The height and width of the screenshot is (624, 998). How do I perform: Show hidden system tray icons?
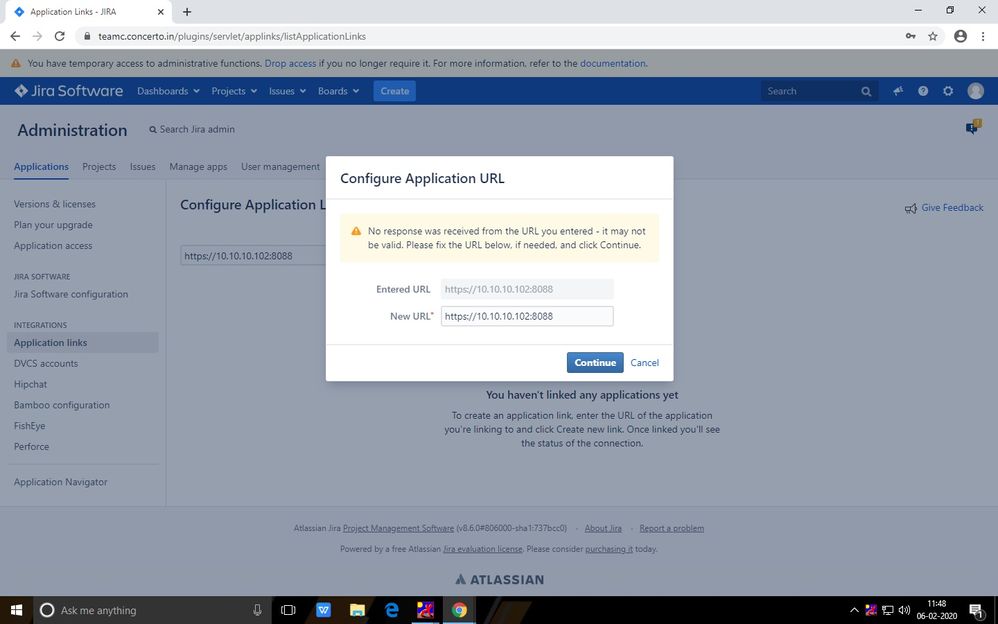[x=854, y=610]
